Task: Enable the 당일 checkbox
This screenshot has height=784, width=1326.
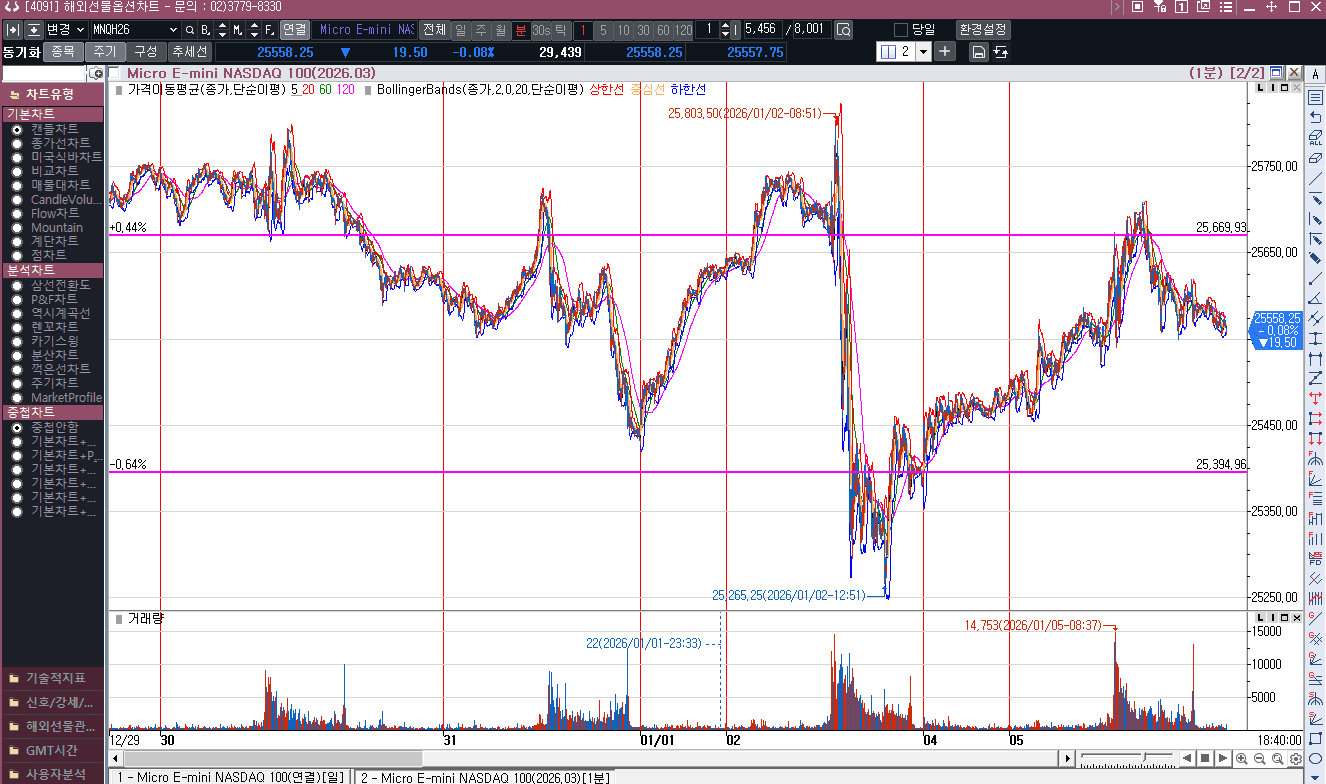Action: tap(901, 30)
